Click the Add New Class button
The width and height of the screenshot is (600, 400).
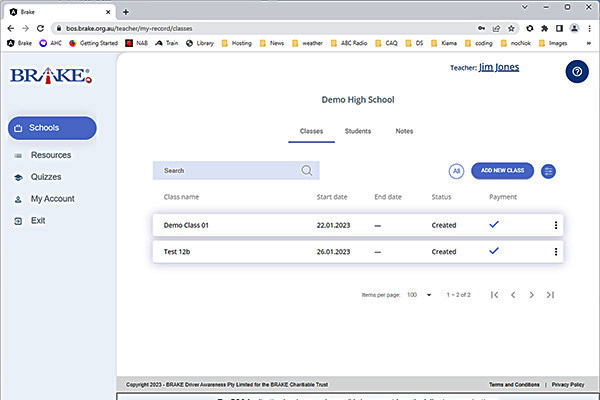click(502, 171)
